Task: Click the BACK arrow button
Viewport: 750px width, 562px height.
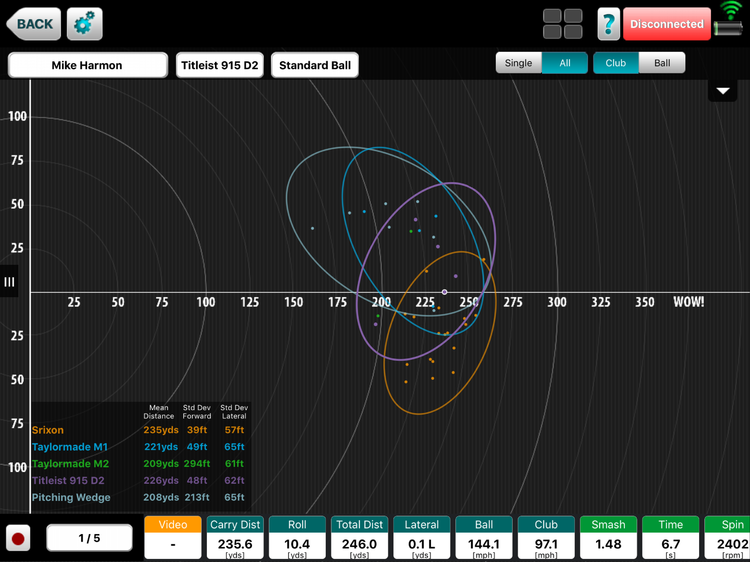Action: pos(33,24)
